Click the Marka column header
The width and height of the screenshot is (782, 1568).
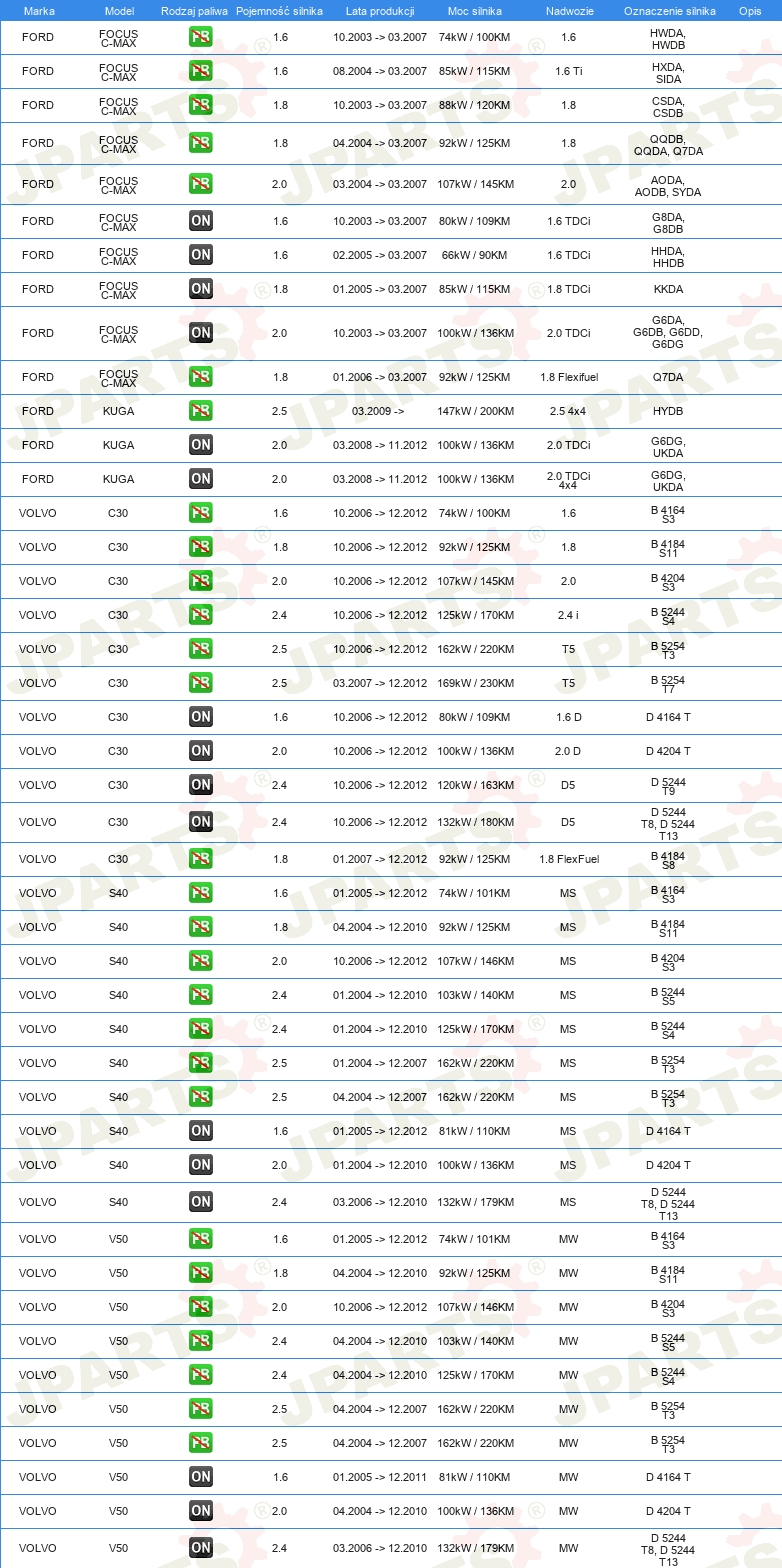(x=39, y=11)
